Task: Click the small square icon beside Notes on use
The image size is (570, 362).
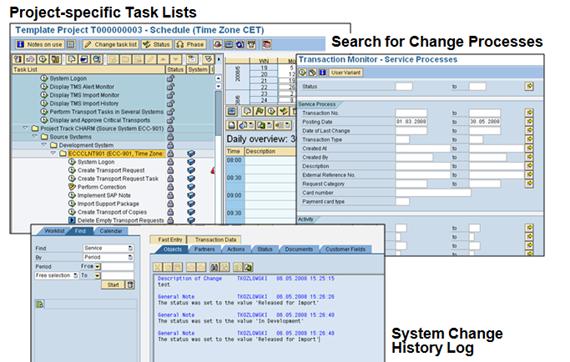Action: pos(71,44)
